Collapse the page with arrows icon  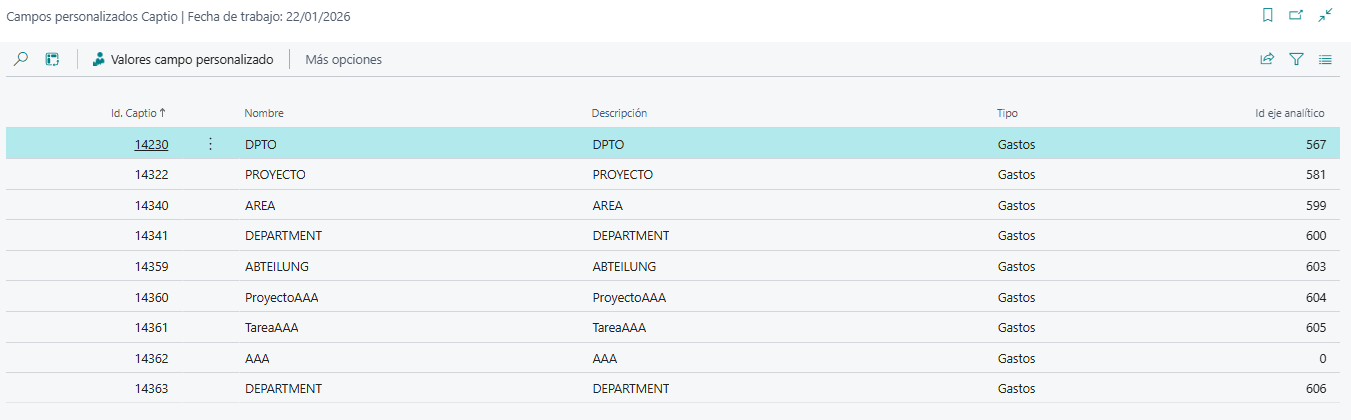point(1325,15)
